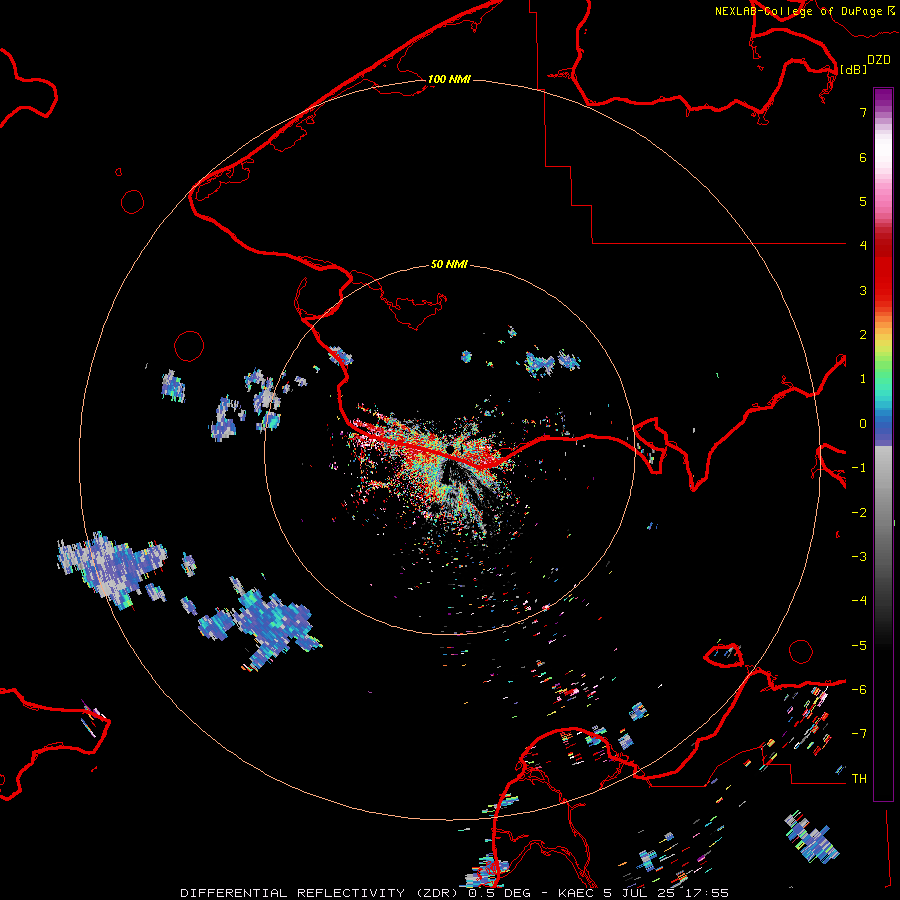The height and width of the screenshot is (900, 900).
Task: Click the 2 tick label on the scale
Action: [x=863, y=335]
